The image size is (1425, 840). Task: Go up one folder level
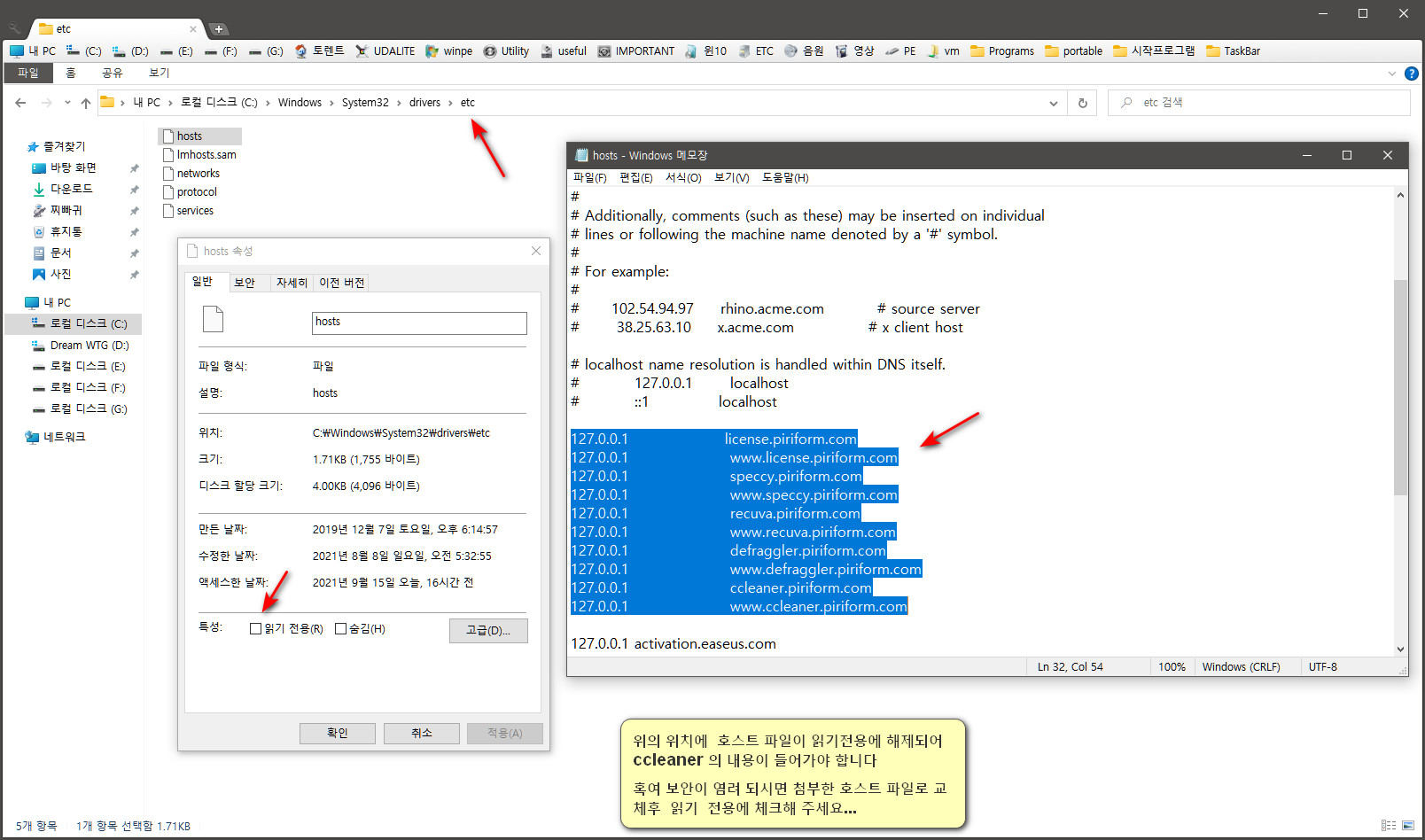click(86, 103)
